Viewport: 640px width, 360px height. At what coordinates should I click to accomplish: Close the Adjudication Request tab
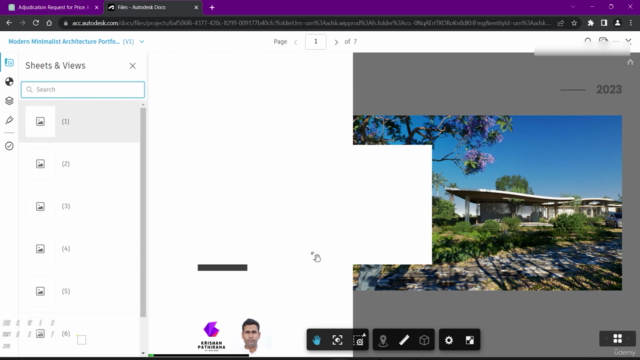pyautogui.click(x=97, y=7)
